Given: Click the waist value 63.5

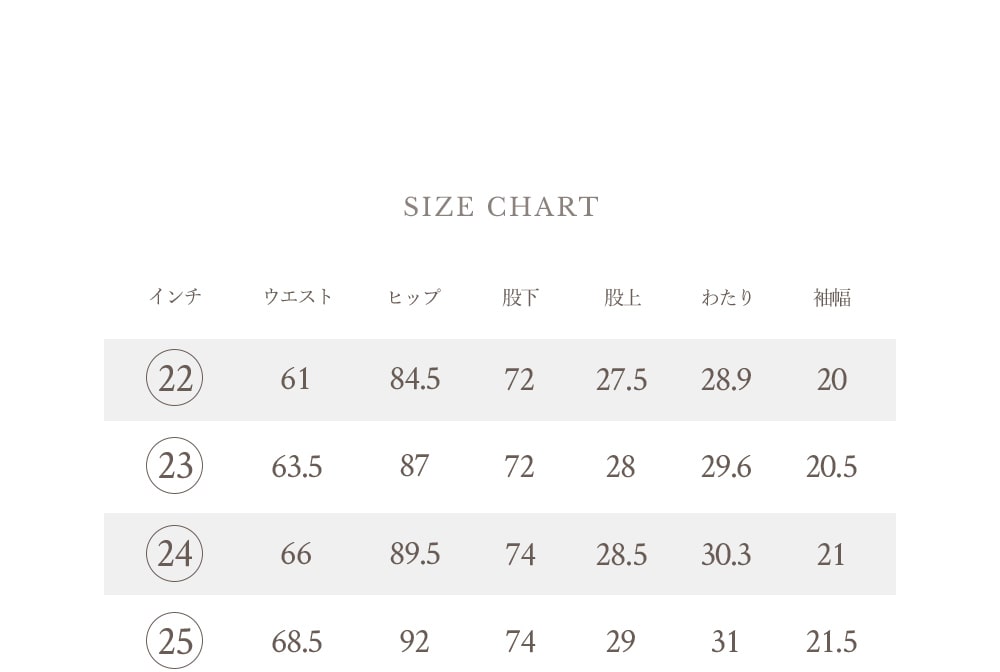Looking at the screenshot, I should (297, 467).
